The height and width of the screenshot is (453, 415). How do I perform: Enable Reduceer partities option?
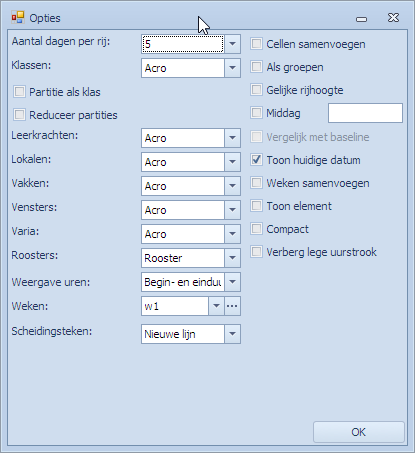click(x=19, y=115)
